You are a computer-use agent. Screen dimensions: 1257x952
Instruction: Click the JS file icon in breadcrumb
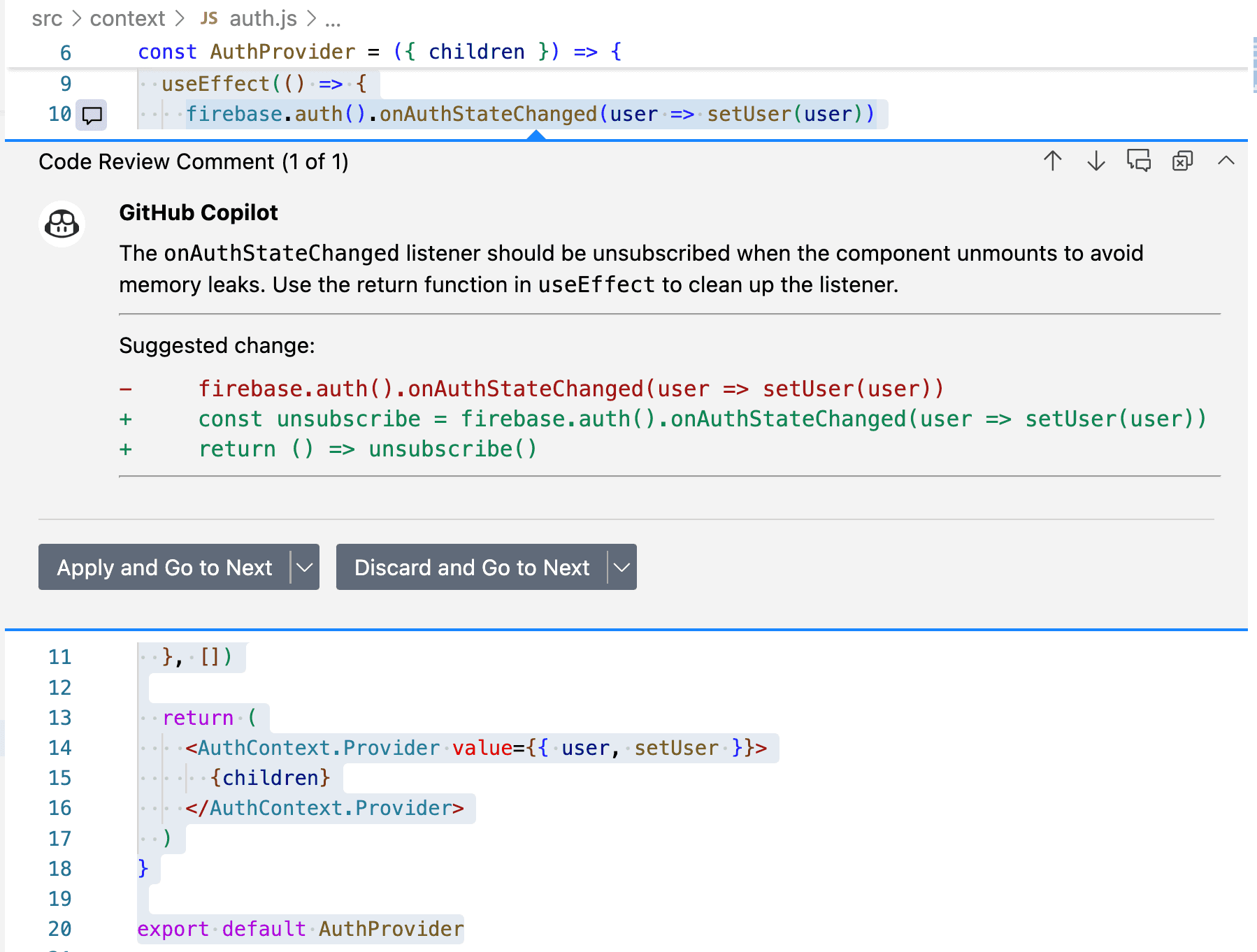click(x=209, y=18)
